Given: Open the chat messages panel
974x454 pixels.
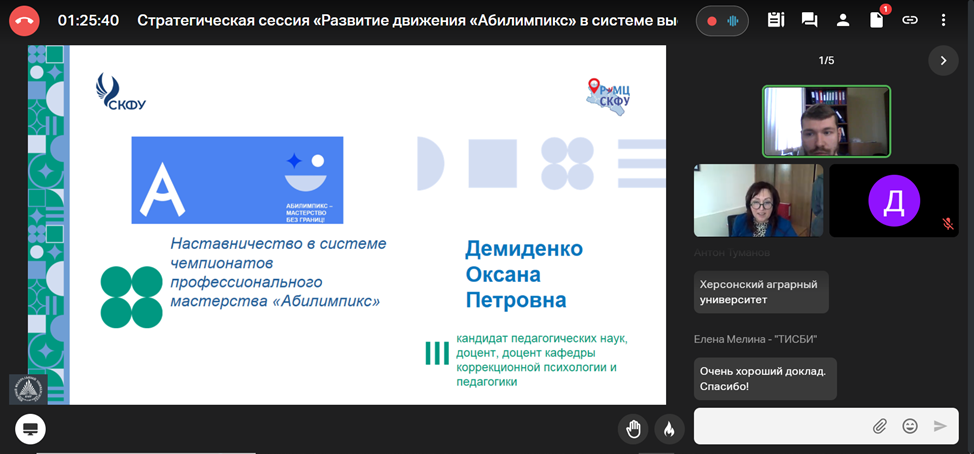Looking at the screenshot, I should (x=809, y=20).
